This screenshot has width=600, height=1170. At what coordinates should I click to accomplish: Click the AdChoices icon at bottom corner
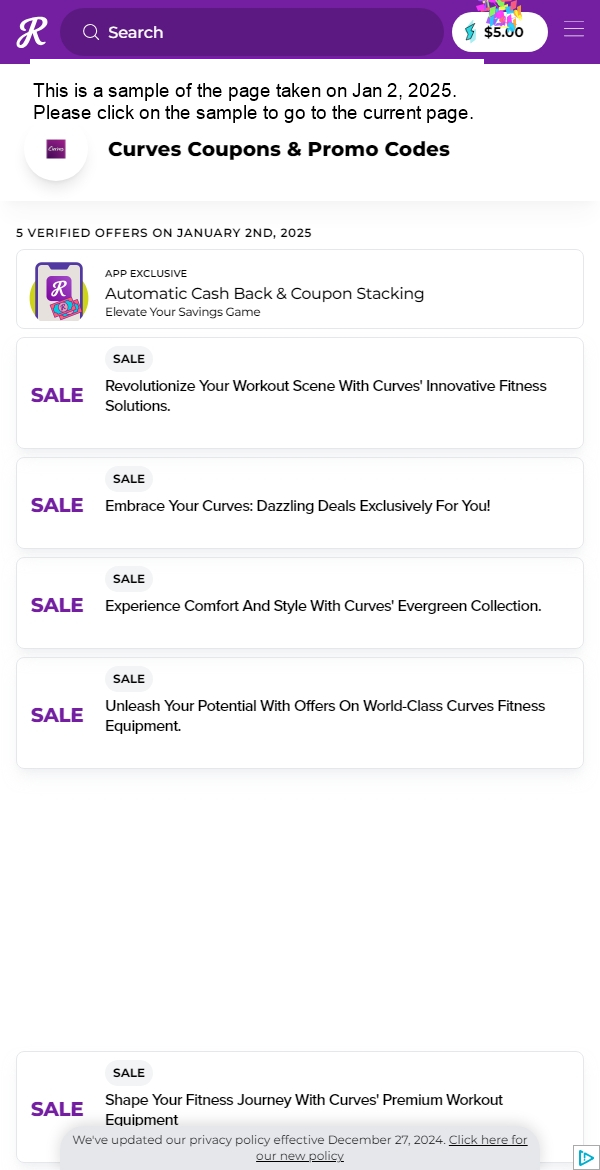pyautogui.click(x=587, y=1157)
